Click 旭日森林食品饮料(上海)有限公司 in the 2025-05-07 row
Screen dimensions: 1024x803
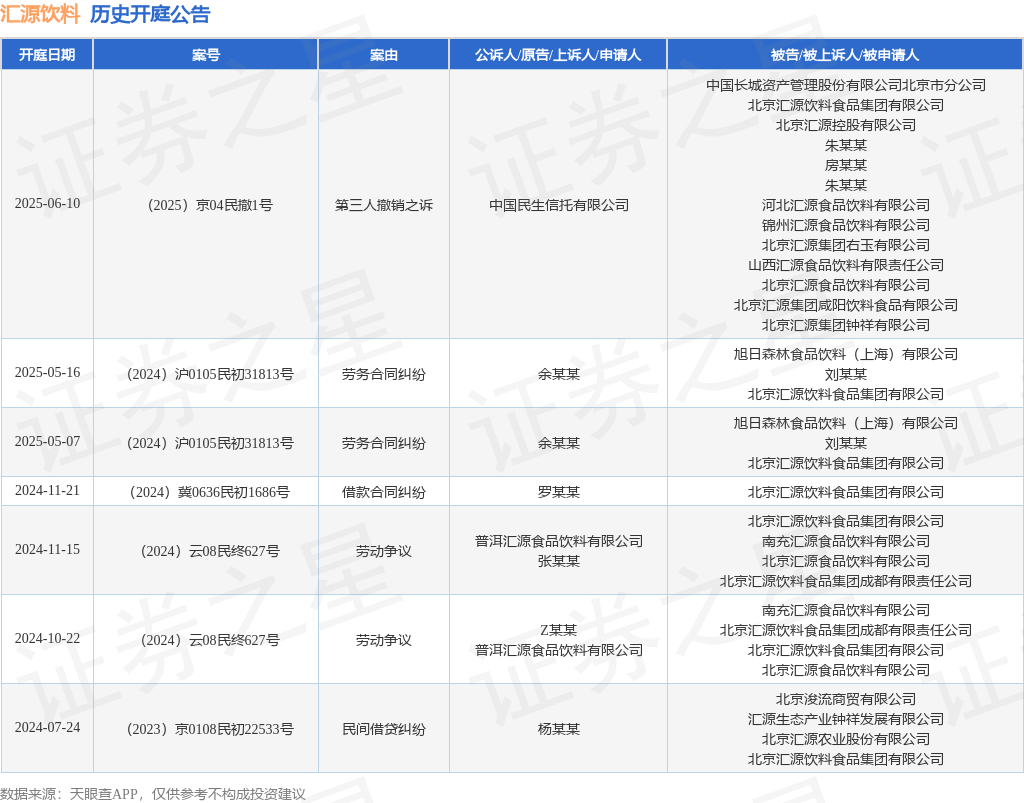846,423
